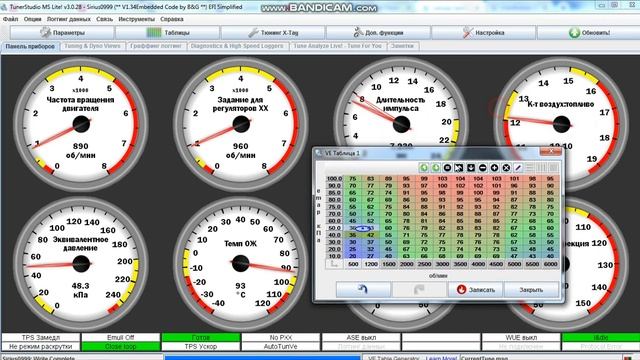Click the pencil edit icon in VE toolbar
The image size is (640, 360).
[518, 168]
